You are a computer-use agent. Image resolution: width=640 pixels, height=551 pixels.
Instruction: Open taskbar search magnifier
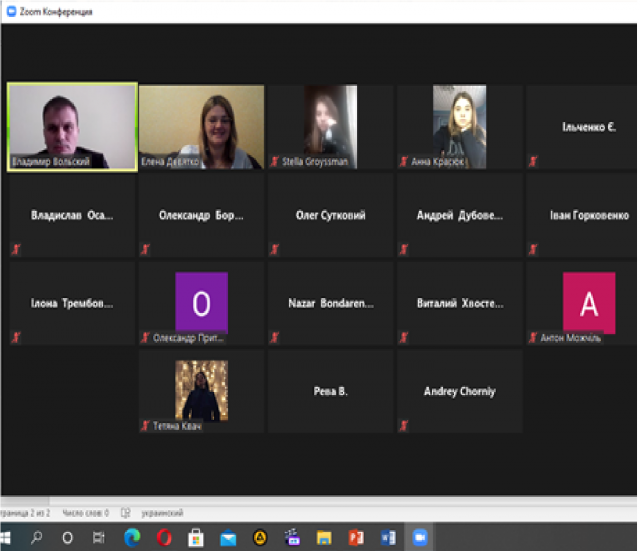(36, 538)
